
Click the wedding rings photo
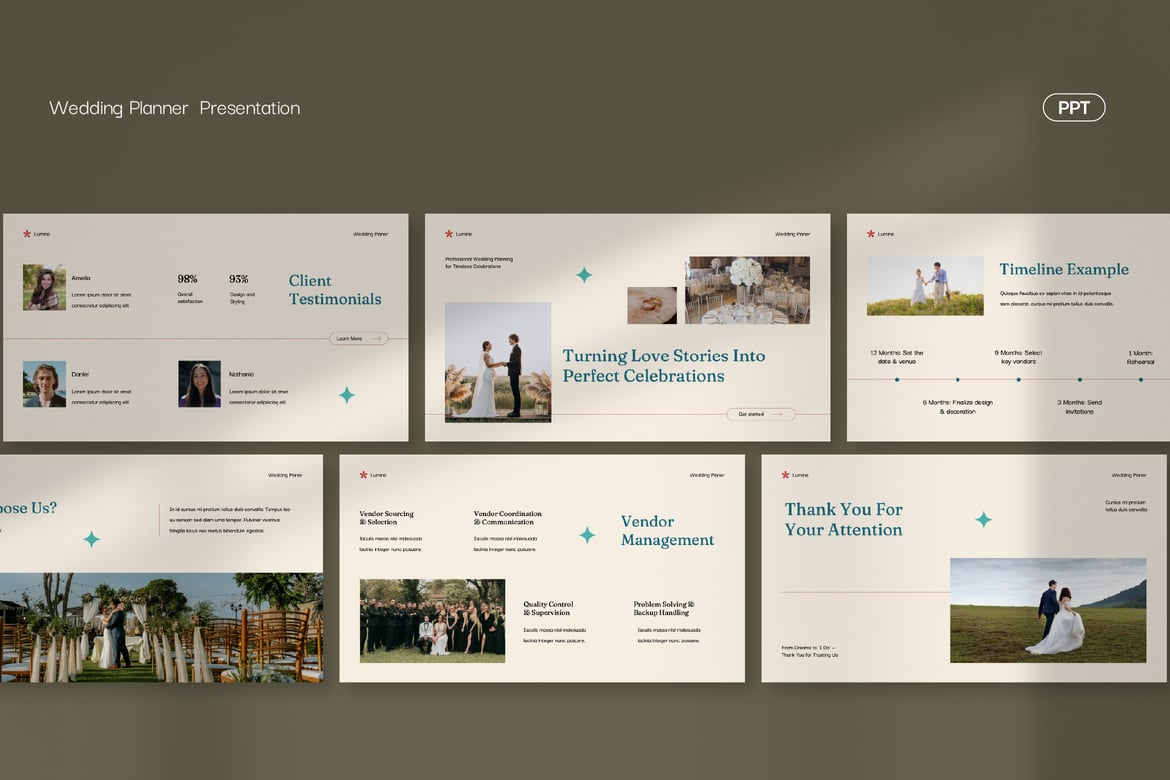pos(652,305)
